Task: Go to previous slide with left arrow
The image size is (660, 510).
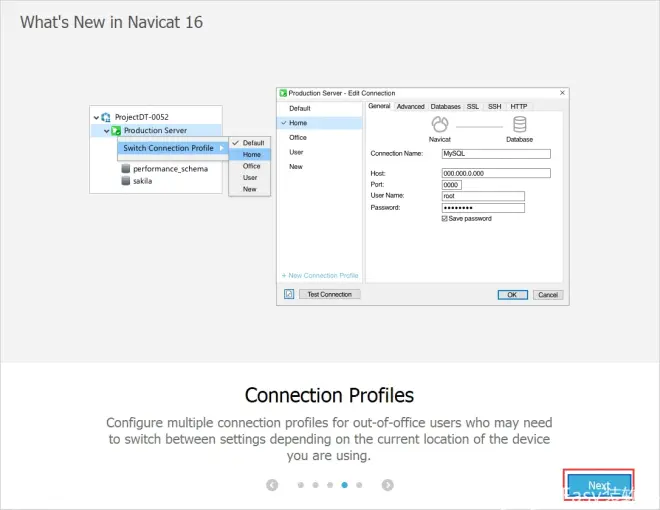Action: 272,485
